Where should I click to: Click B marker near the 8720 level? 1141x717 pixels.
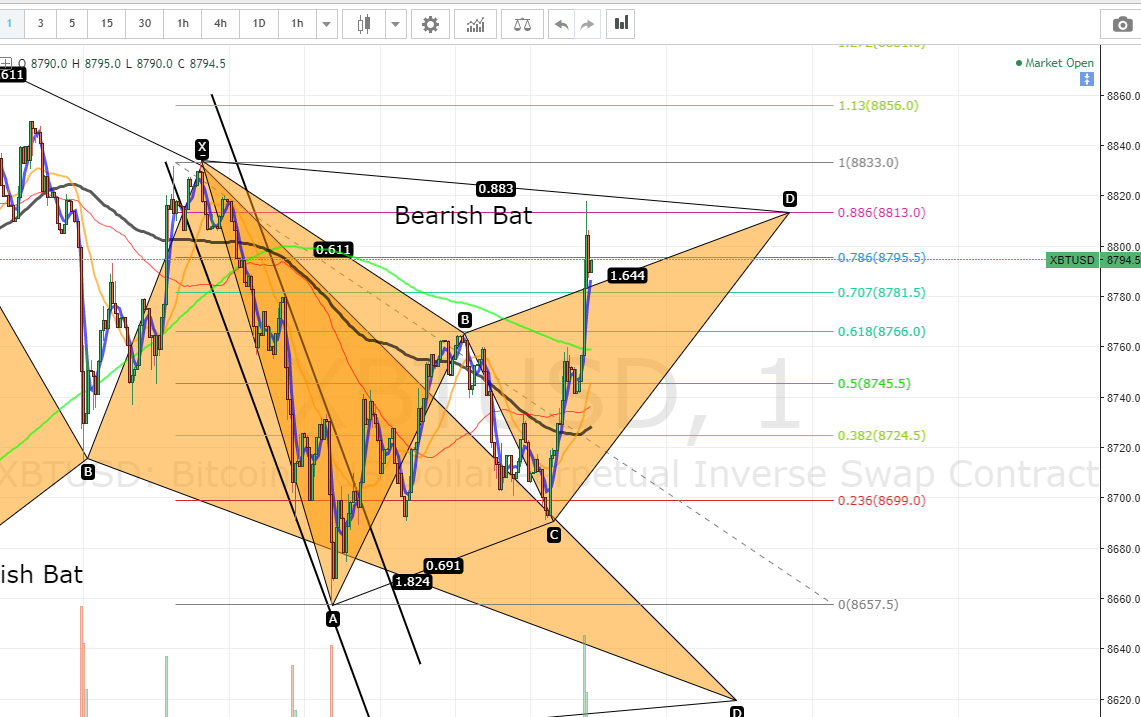pyautogui.click(x=88, y=472)
